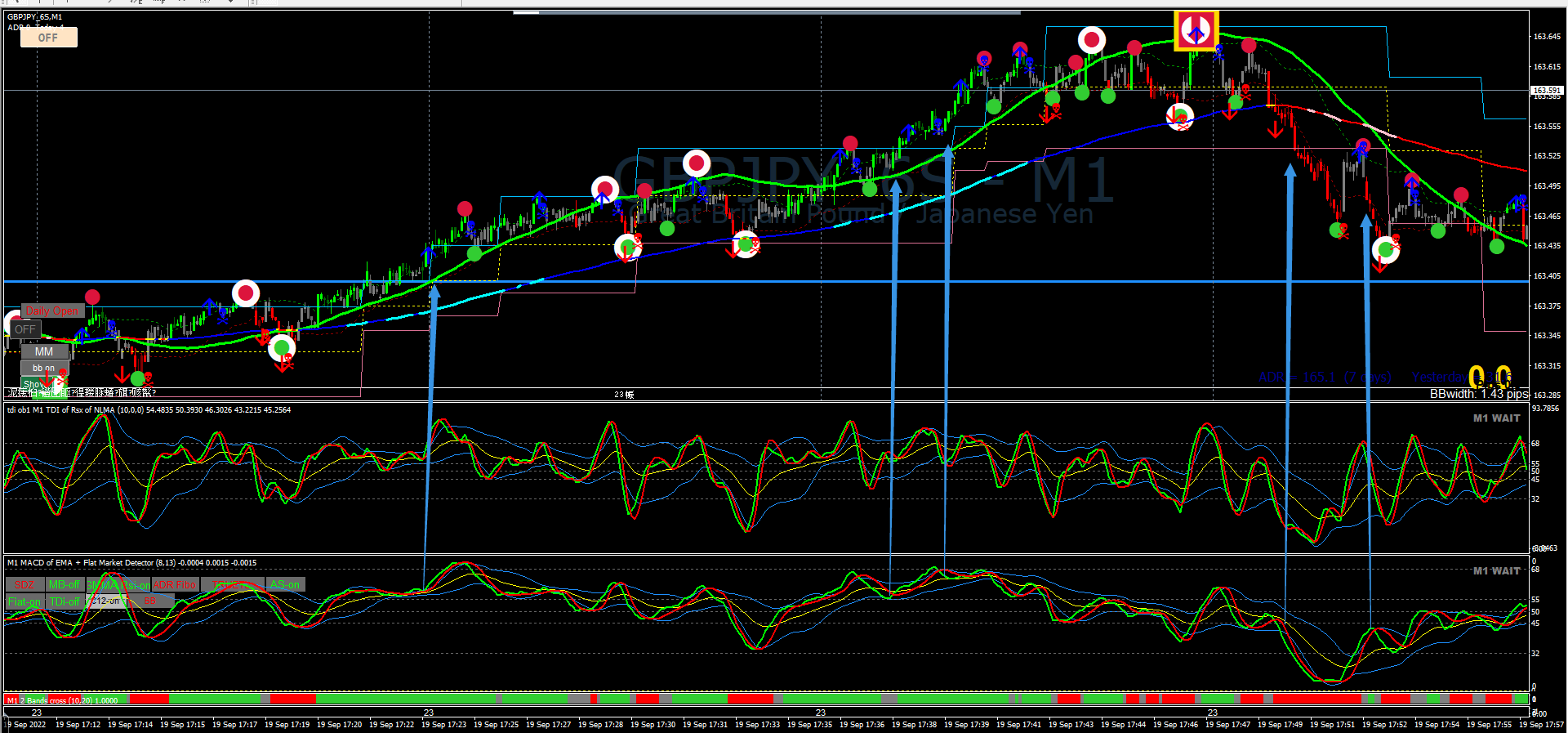Toggle the Flat-on button
Viewport: 1568px width, 733px height.
[24, 601]
